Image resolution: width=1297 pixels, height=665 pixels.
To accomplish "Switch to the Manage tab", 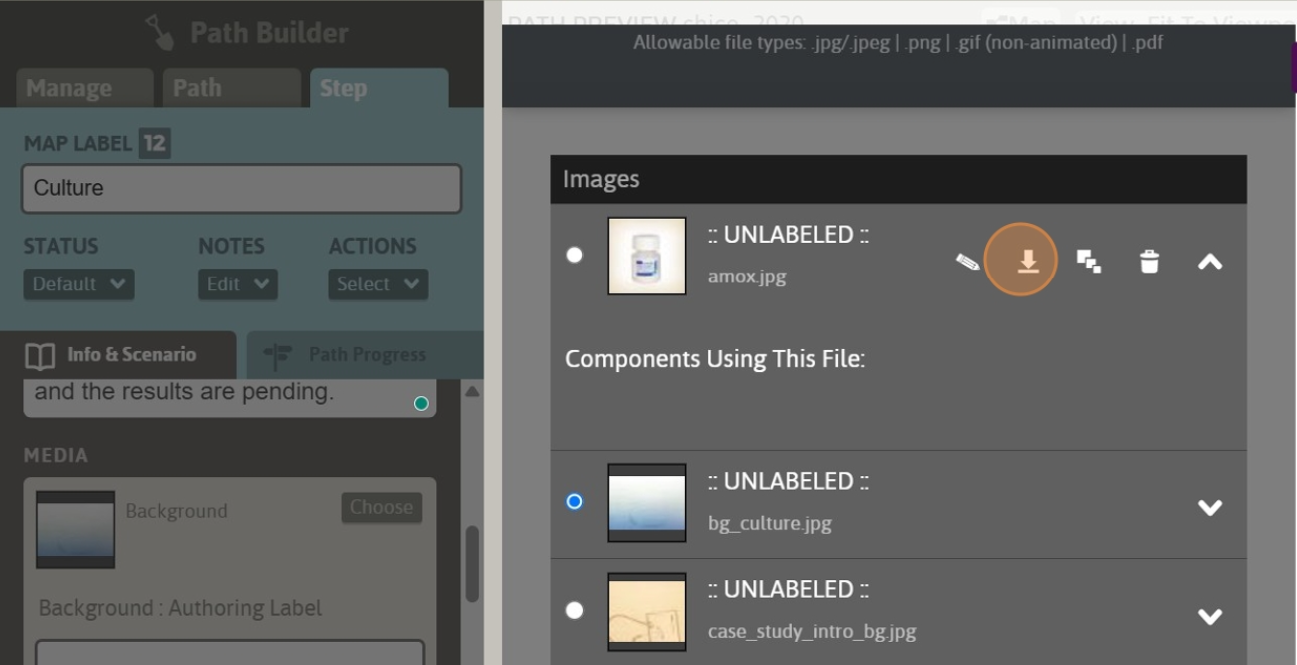I will [x=85, y=88].
